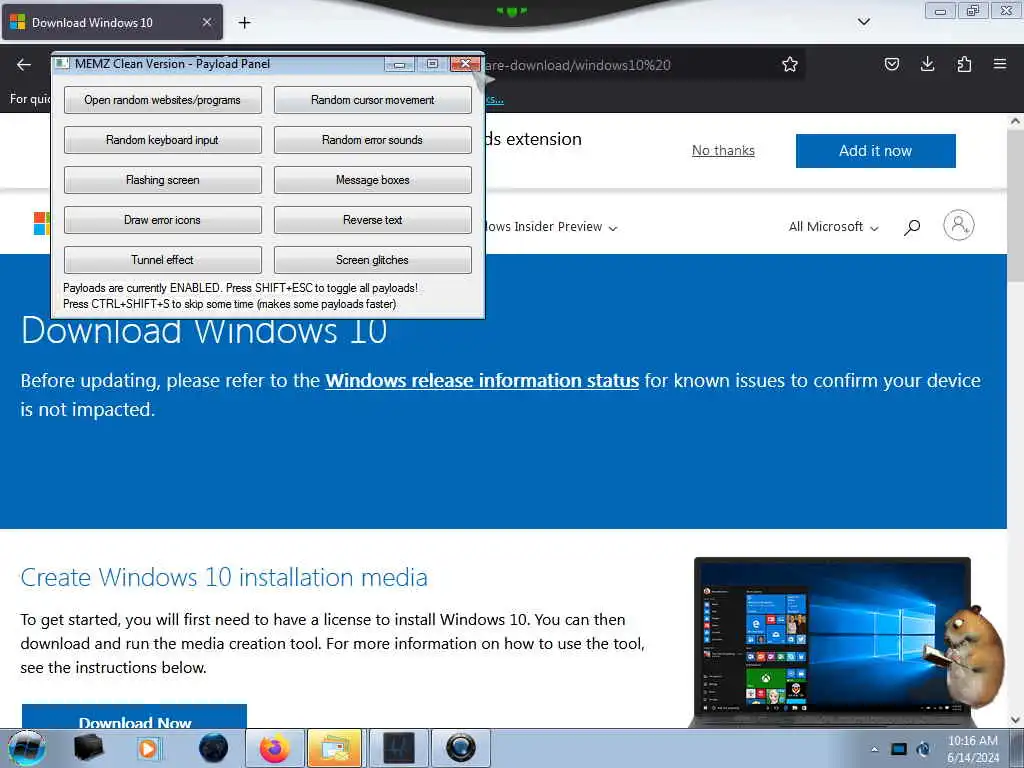This screenshot has width=1024, height=768.
Task: Open the Windows Start orb
Action: (27, 748)
